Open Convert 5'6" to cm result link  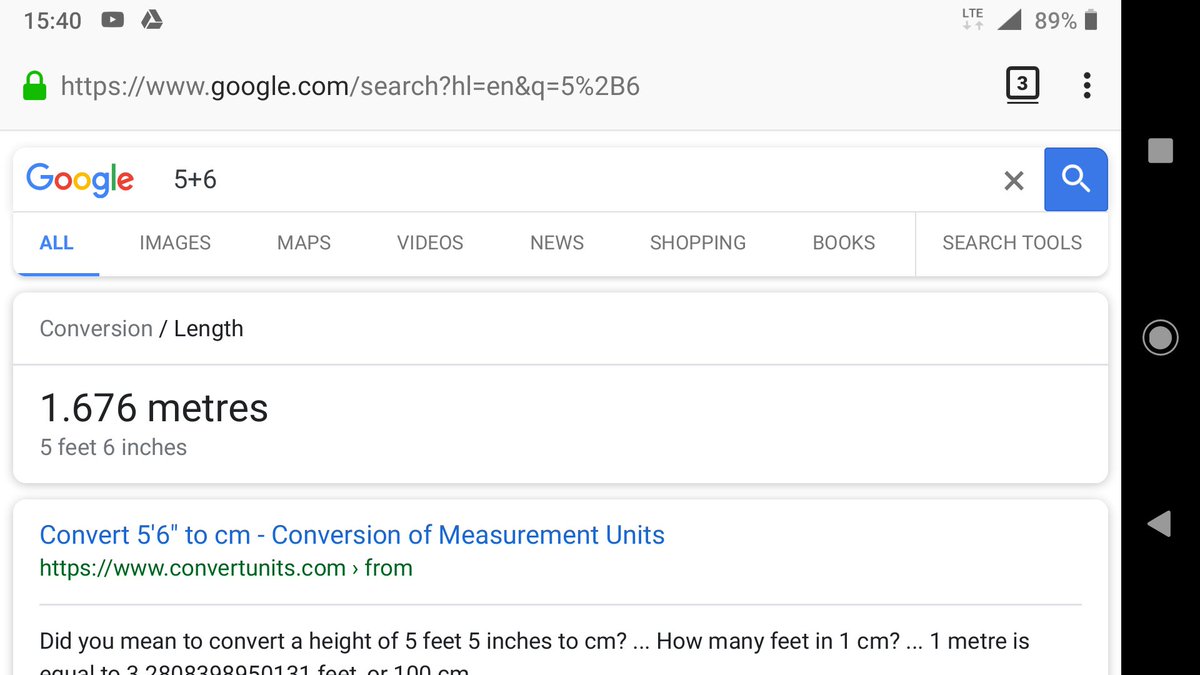tap(352, 535)
